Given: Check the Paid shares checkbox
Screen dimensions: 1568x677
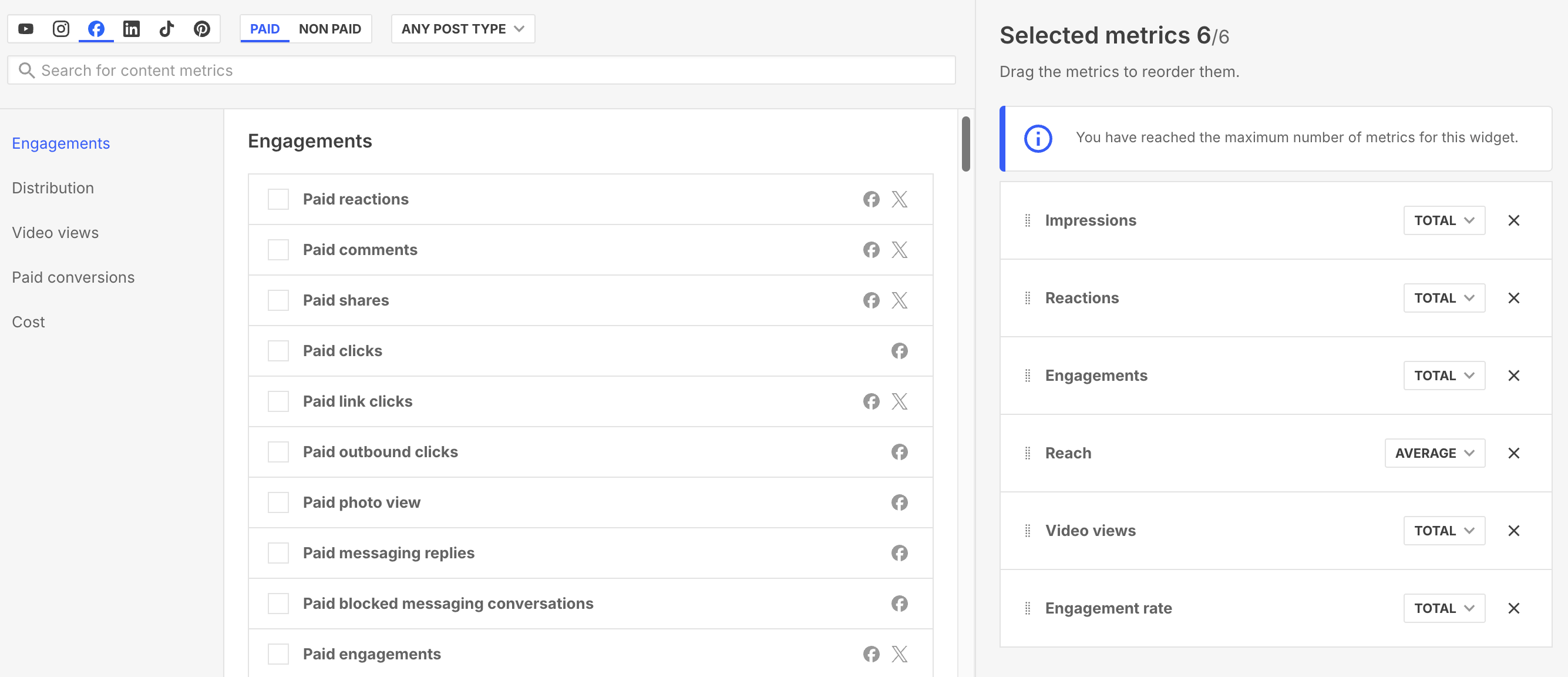Looking at the screenshot, I should [278, 300].
